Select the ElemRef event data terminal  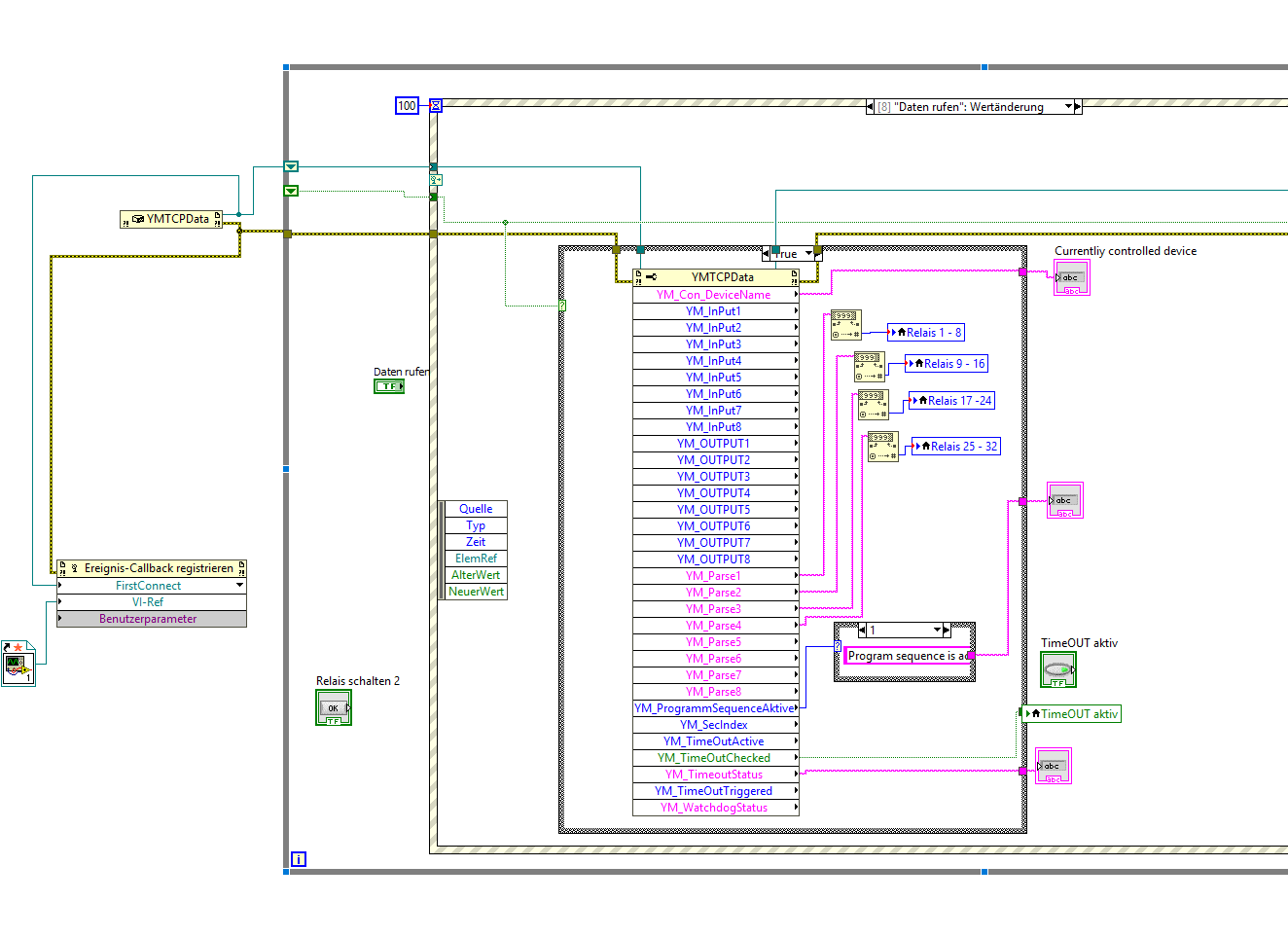click(x=476, y=559)
